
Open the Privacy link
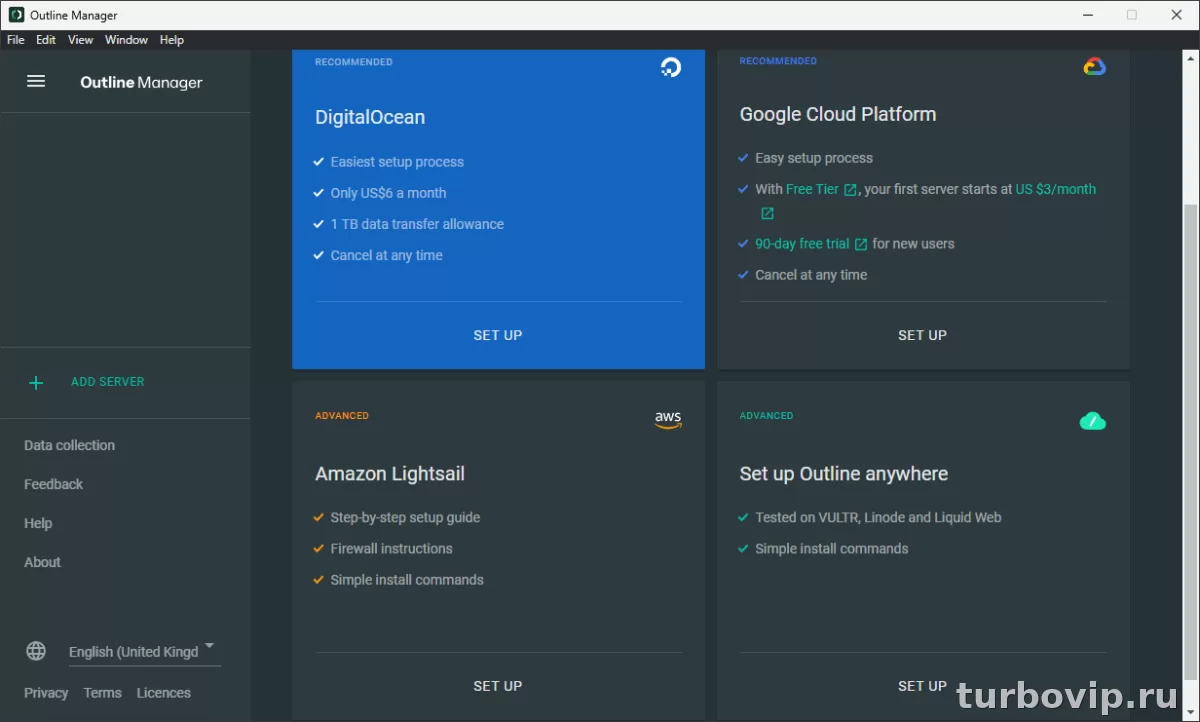46,693
